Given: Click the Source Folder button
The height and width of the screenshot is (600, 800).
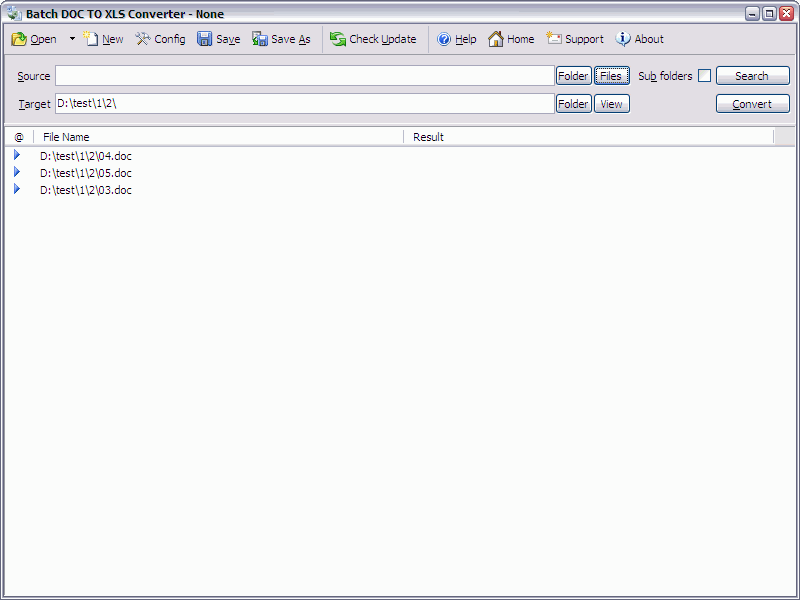Looking at the screenshot, I should [573, 76].
